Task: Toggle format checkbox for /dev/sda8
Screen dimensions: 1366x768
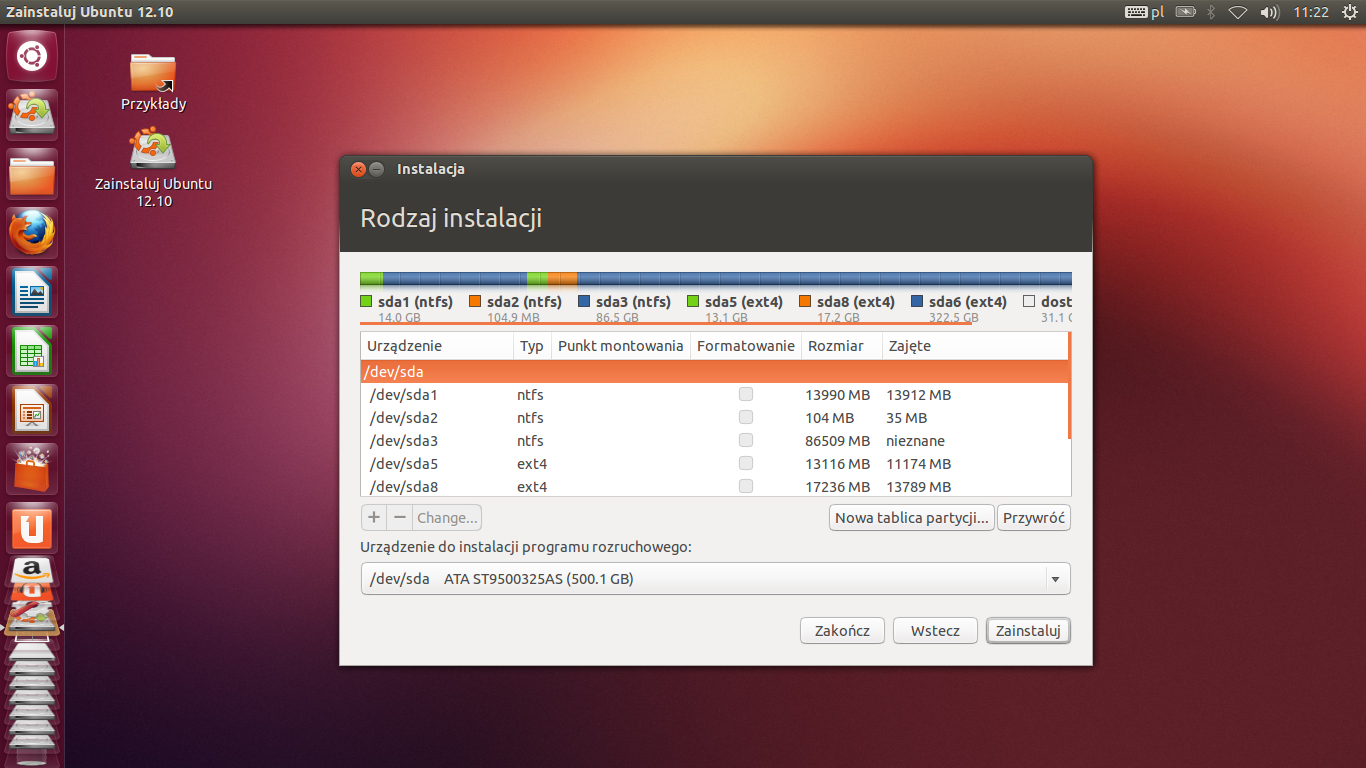Action: [746, 486]
